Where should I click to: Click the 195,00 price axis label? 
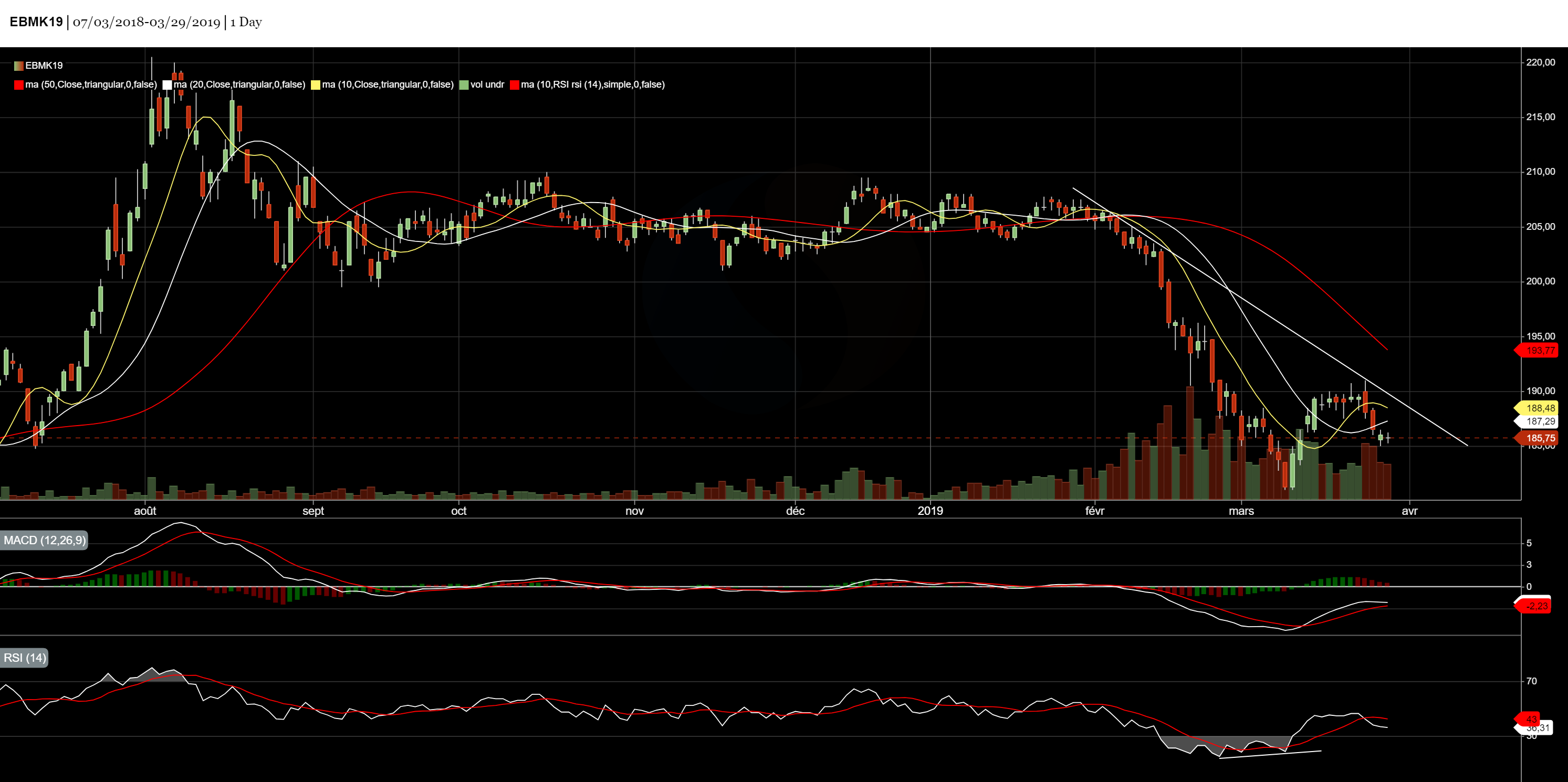1541,336
